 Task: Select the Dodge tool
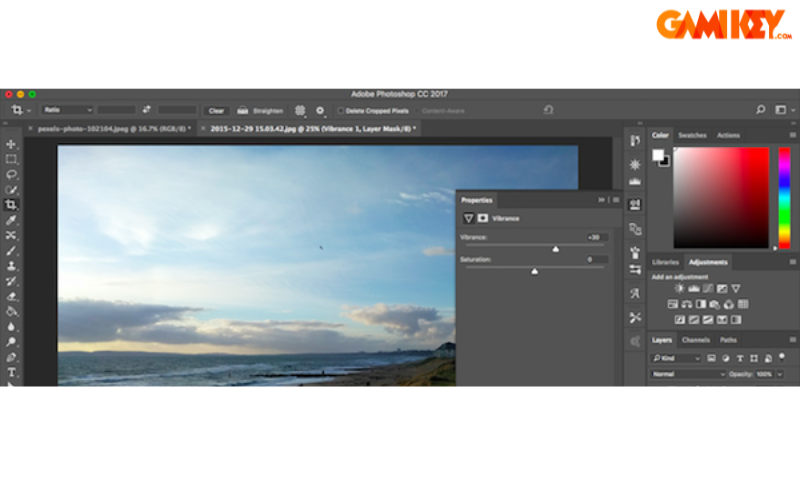11,342
